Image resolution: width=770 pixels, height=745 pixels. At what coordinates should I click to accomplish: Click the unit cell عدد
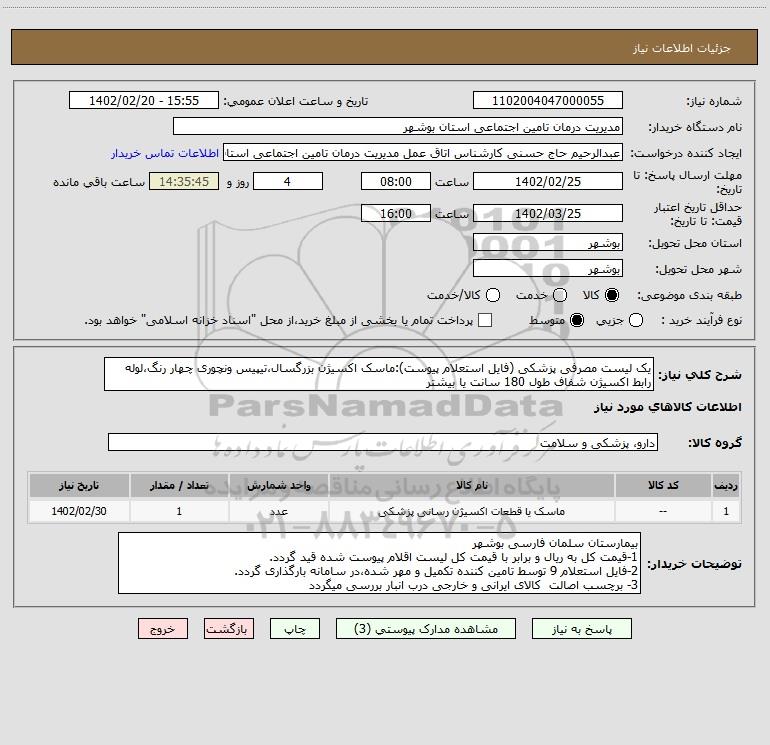[x=278, y=511]
